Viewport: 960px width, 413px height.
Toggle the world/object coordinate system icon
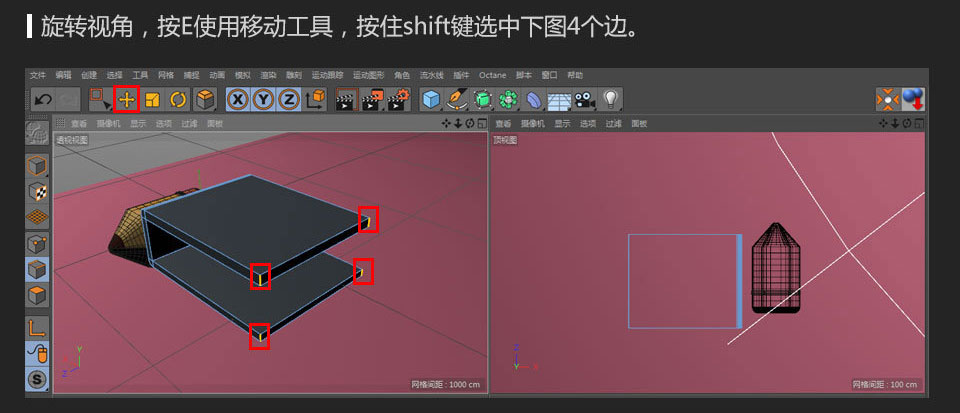(315, 100)
